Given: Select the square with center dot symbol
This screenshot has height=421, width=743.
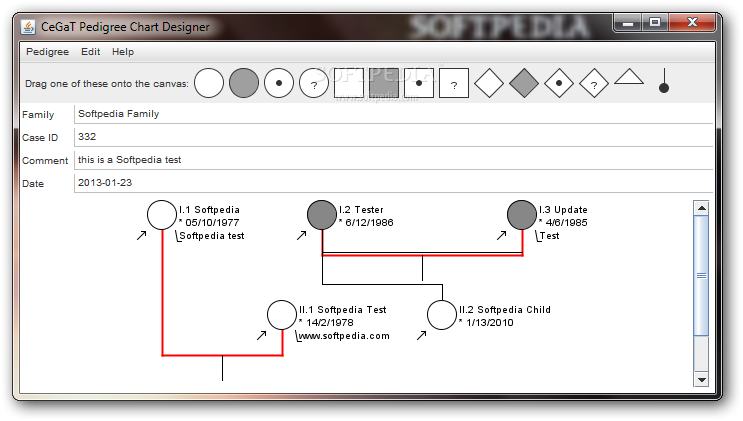Looking at the screenshot, I should click(419, 83).
